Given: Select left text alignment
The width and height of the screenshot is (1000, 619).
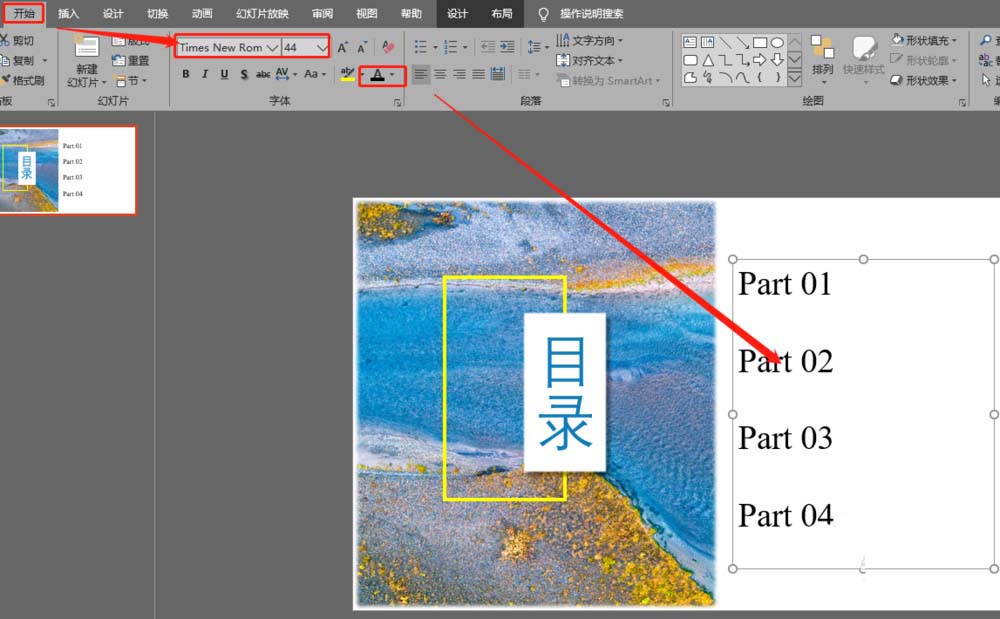Looking at the screenshot, I should pos(420,75).
